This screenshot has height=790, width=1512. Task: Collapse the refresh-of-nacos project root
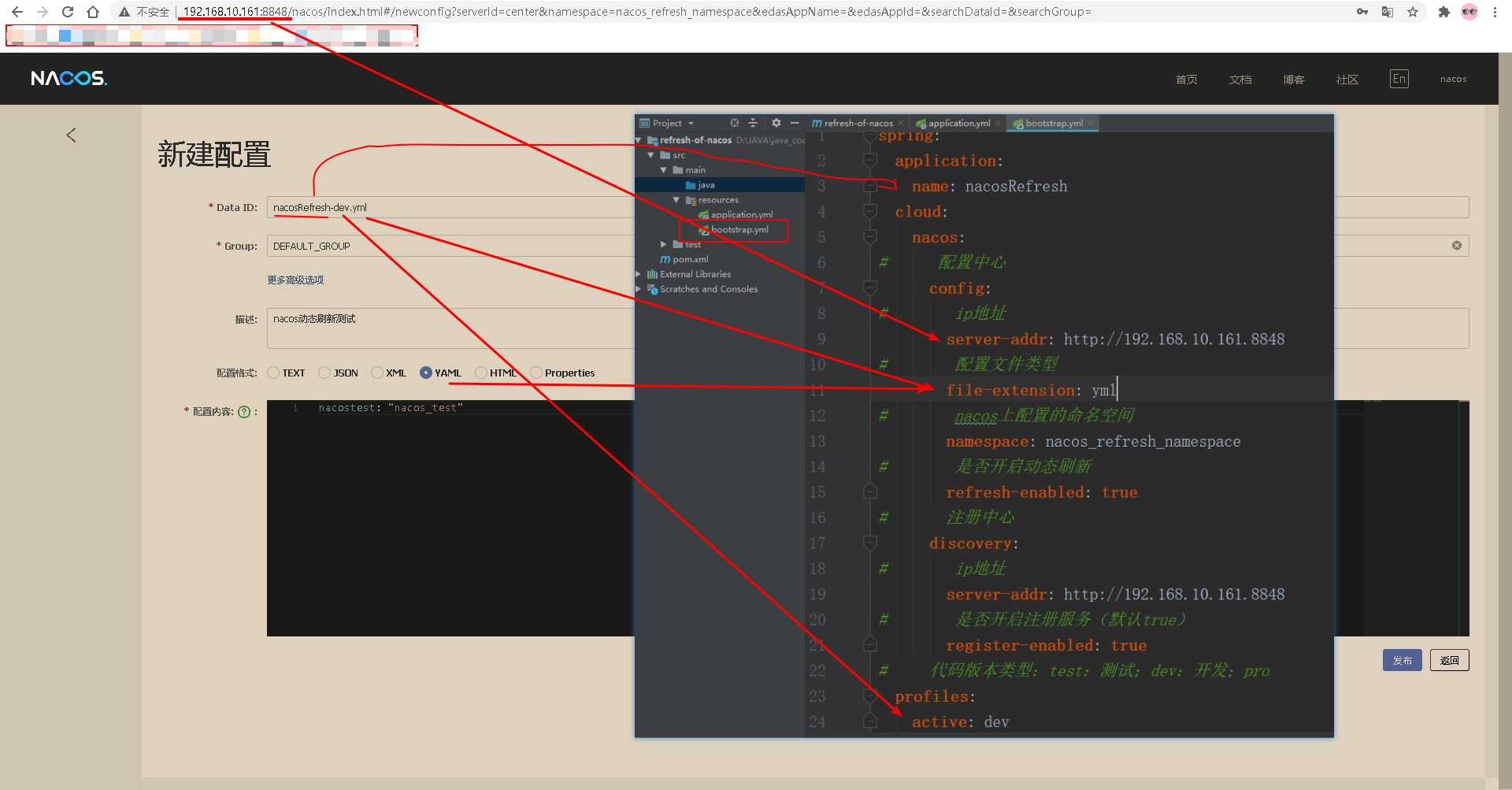(x=639, y=140)
